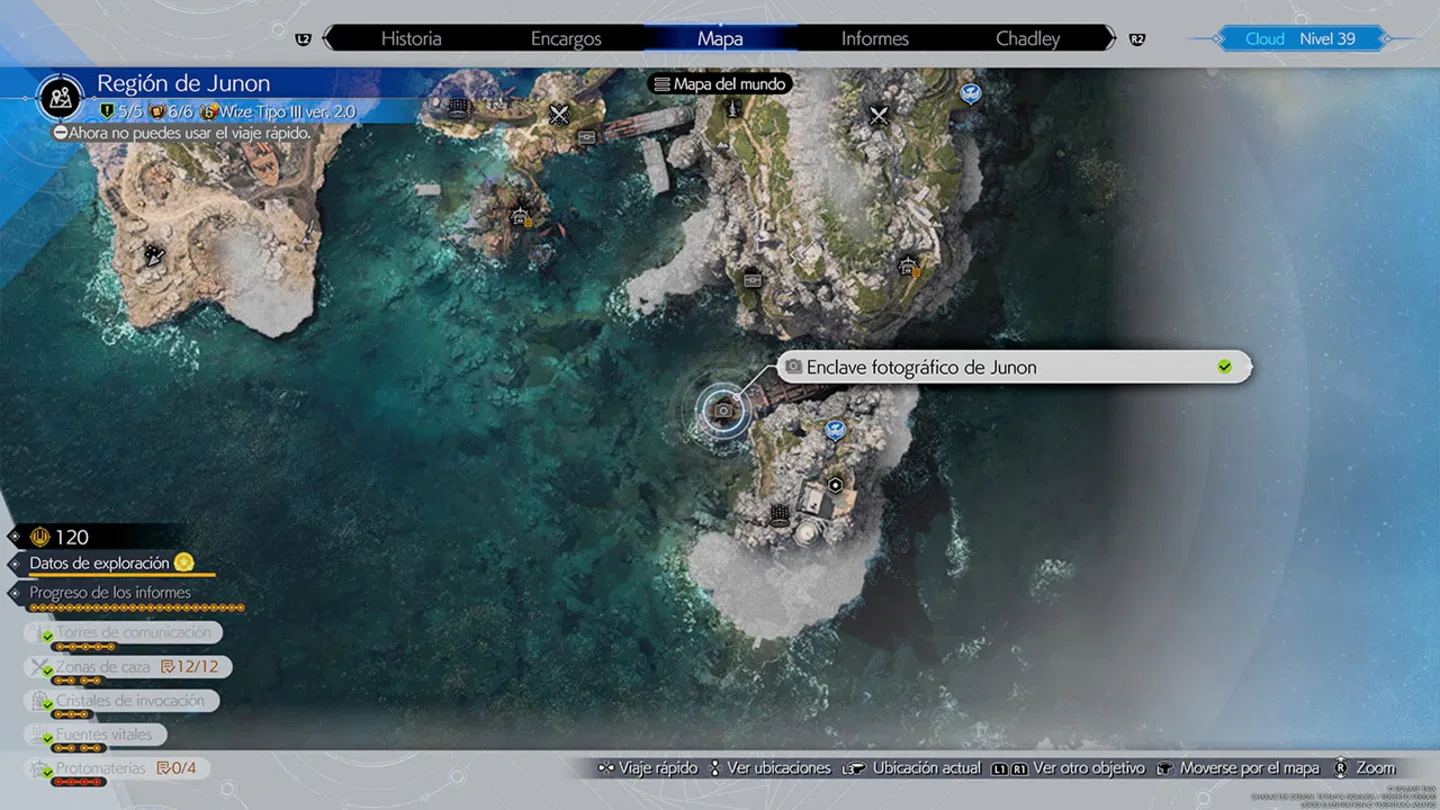Viewport: 1440px width, 810px height.
Task: Click the R2 shoulder button icon
Action: click(1137, 39)
